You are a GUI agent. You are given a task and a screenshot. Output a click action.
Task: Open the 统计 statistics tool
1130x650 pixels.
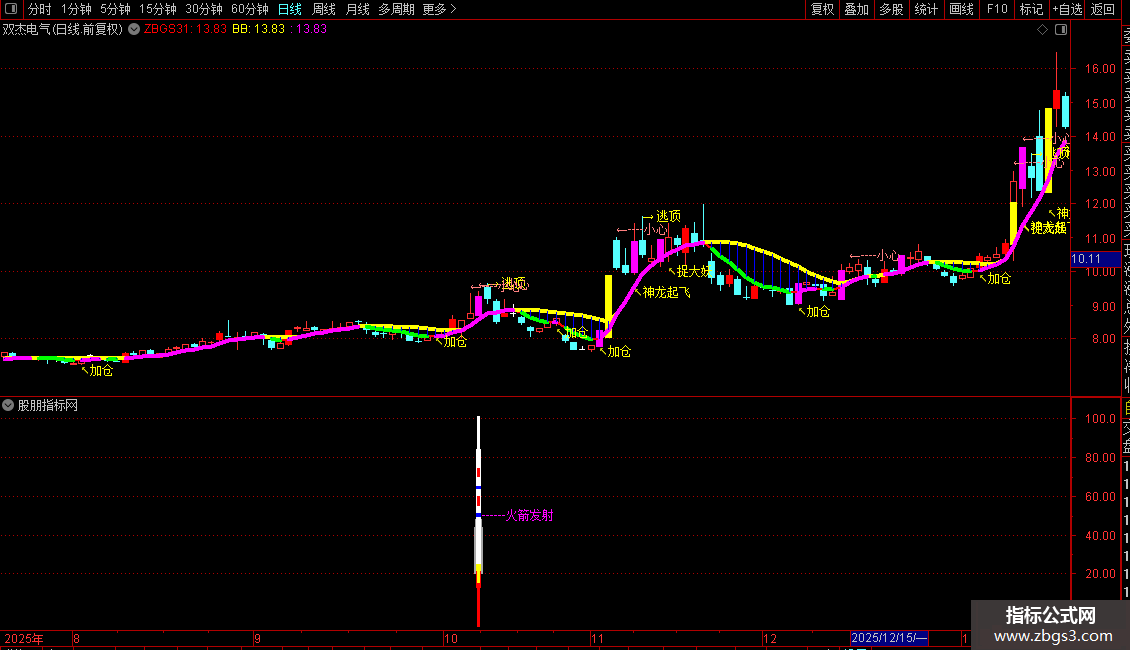(x=926, y=9)
